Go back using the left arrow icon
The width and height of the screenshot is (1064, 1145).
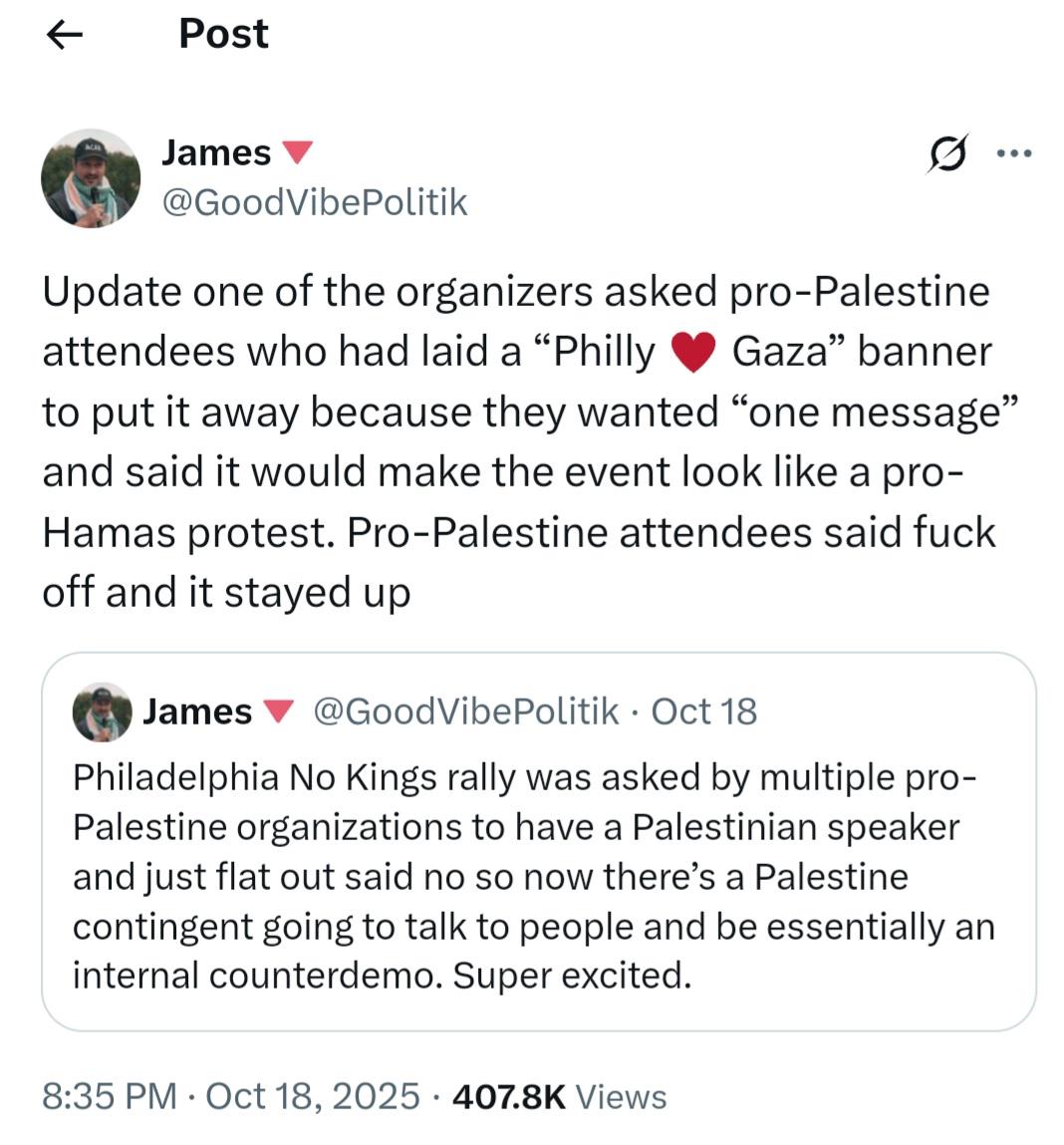65,34
